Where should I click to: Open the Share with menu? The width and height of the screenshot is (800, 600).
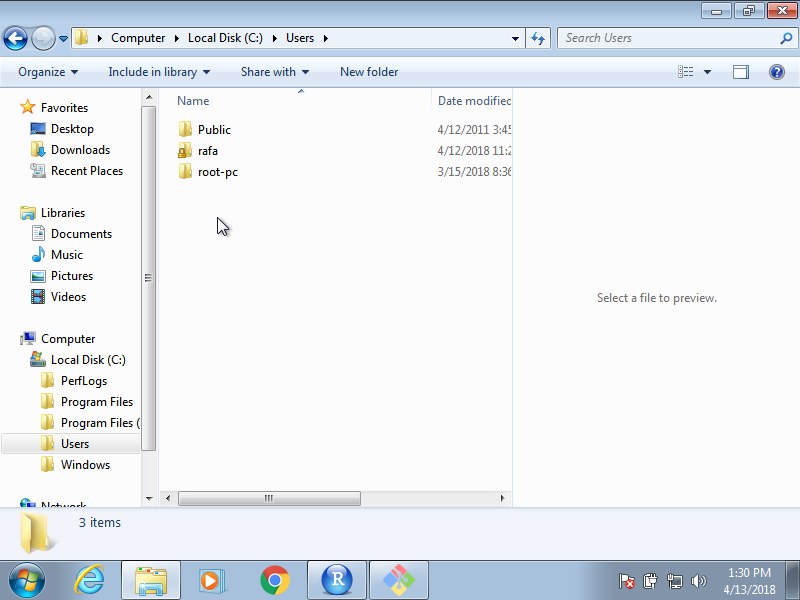(x=275, y=72)
